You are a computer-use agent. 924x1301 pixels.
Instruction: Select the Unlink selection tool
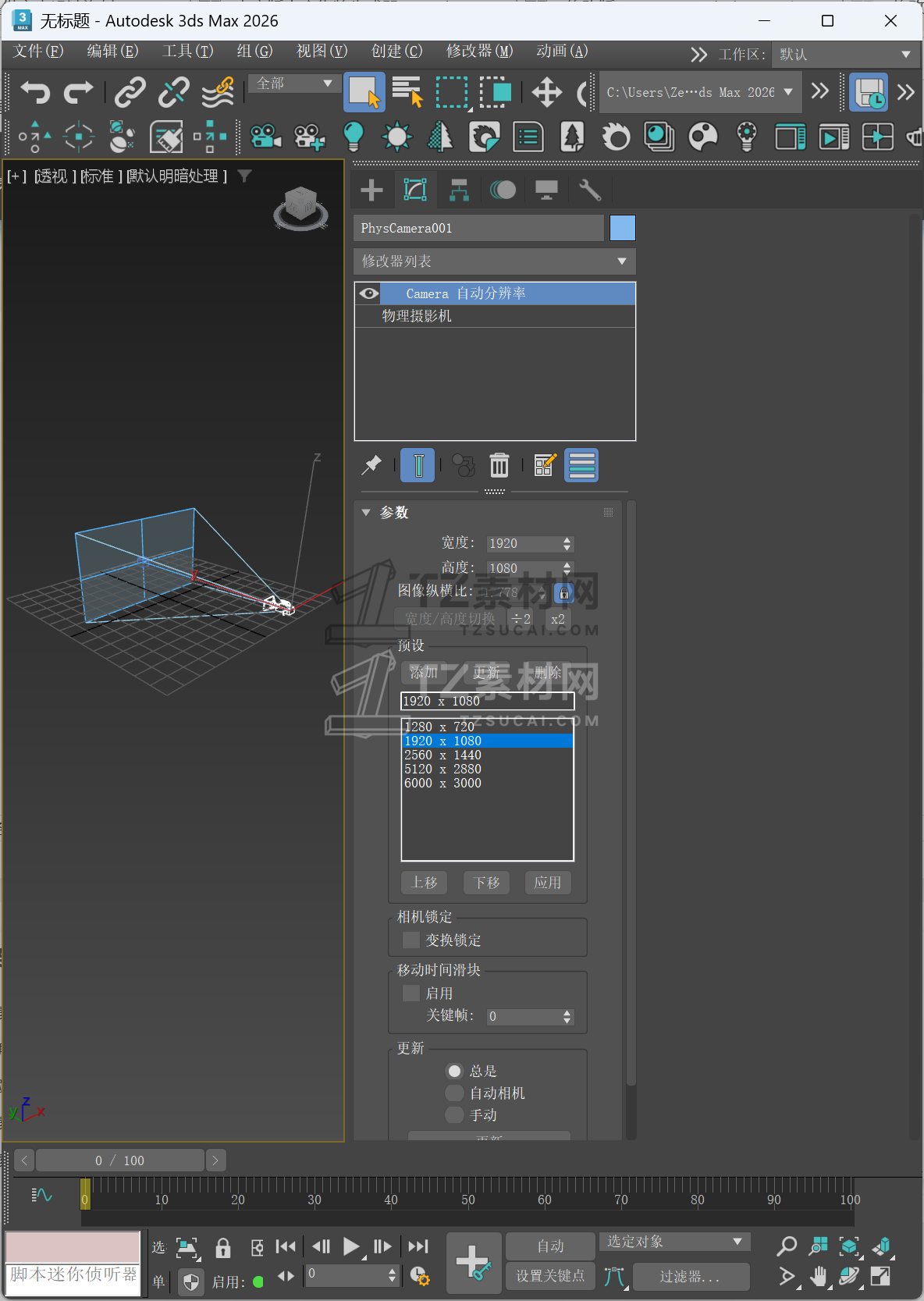[173, 92]
